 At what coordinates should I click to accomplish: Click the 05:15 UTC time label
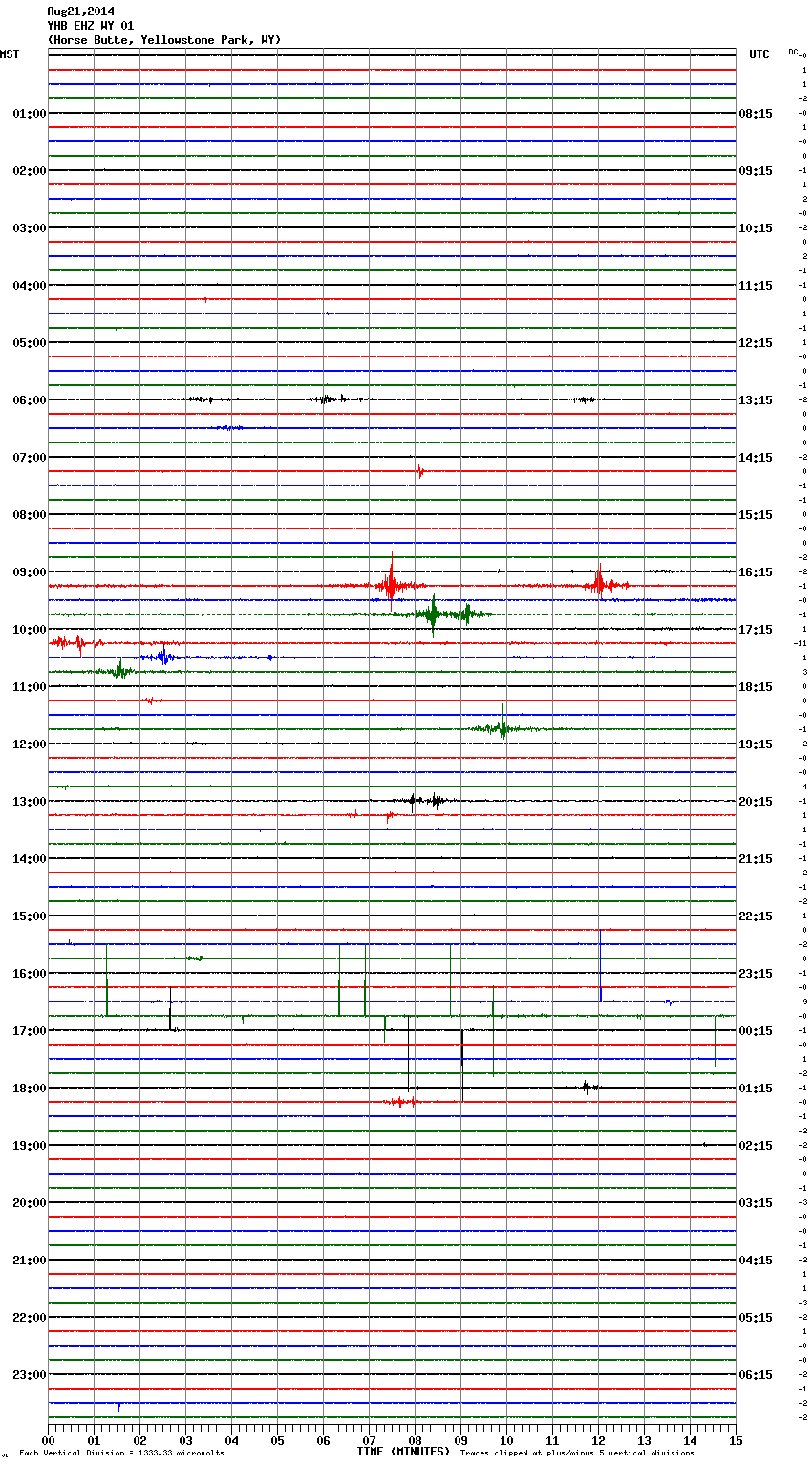(756, 1318)
